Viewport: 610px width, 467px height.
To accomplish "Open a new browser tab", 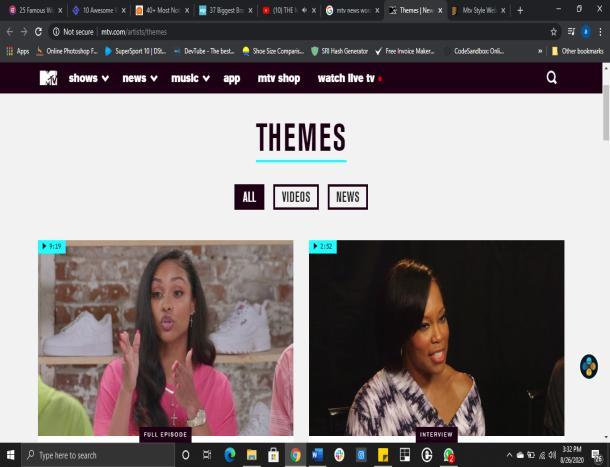I will pos(520,11).
